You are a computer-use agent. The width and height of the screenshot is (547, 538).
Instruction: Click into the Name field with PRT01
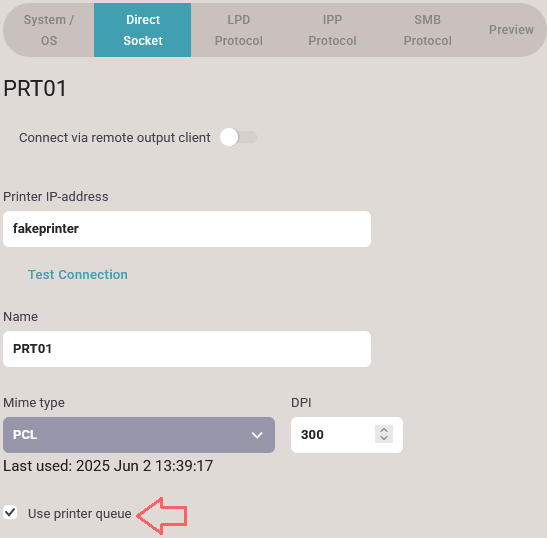click(187, 349)
